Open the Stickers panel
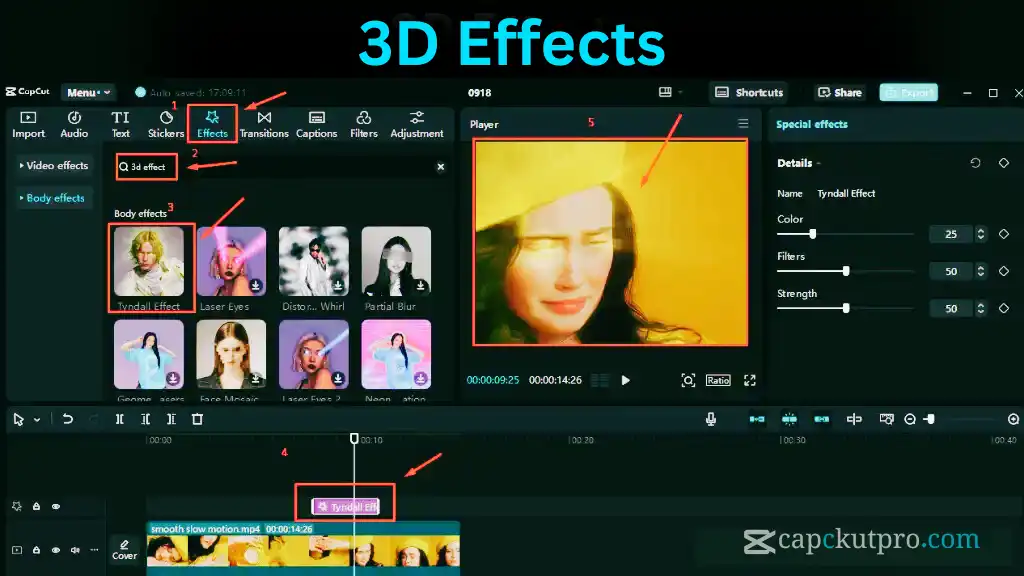The height and width of the screenshot is (576, 1024). pyautogui.click(x=166, y=124)
